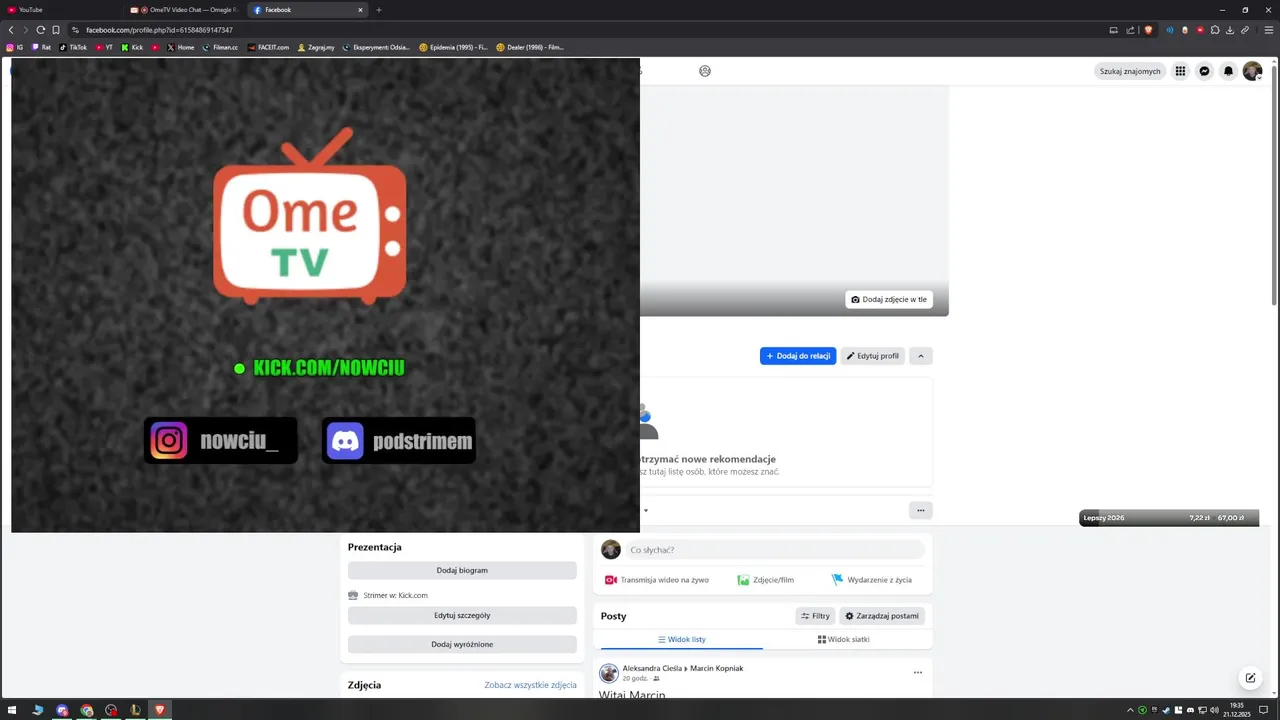
Task: Click Zobacz wszystkie zdjęcia link
Action: [x=531, y=685]
